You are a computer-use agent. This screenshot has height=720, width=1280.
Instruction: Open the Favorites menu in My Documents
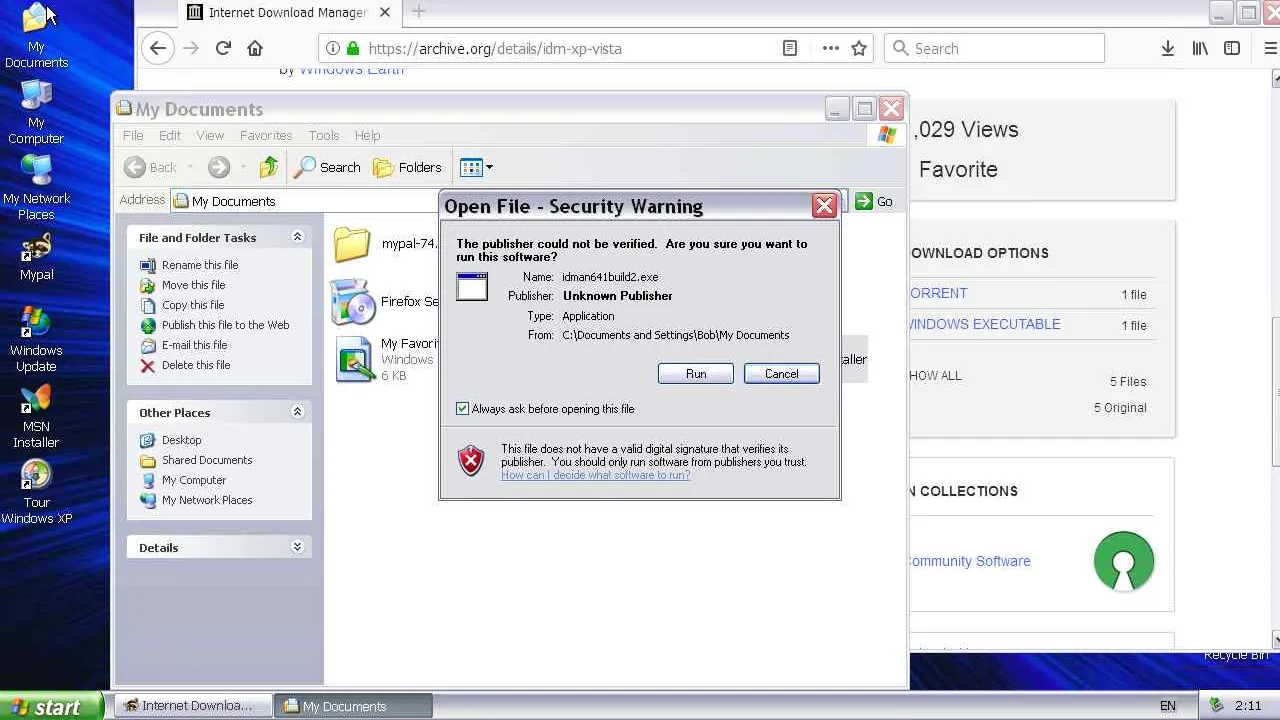[x=266, y=135]
